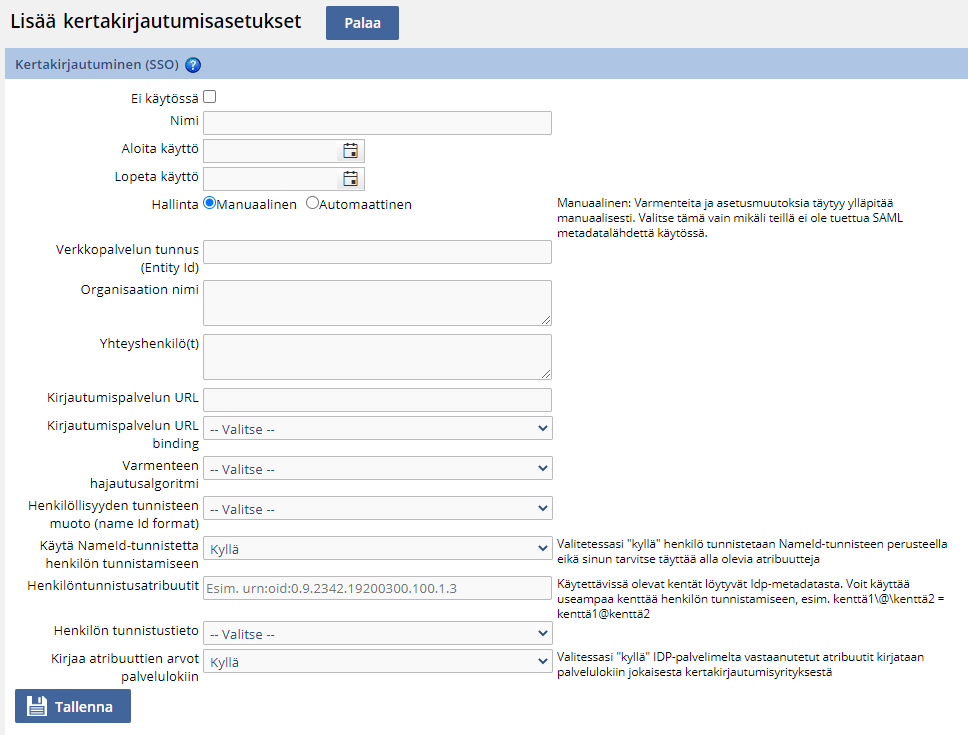Open the Henkilöllisyyden tunnisteen muoto dropdown
The image size is (968, 735).
pos(377,508)
